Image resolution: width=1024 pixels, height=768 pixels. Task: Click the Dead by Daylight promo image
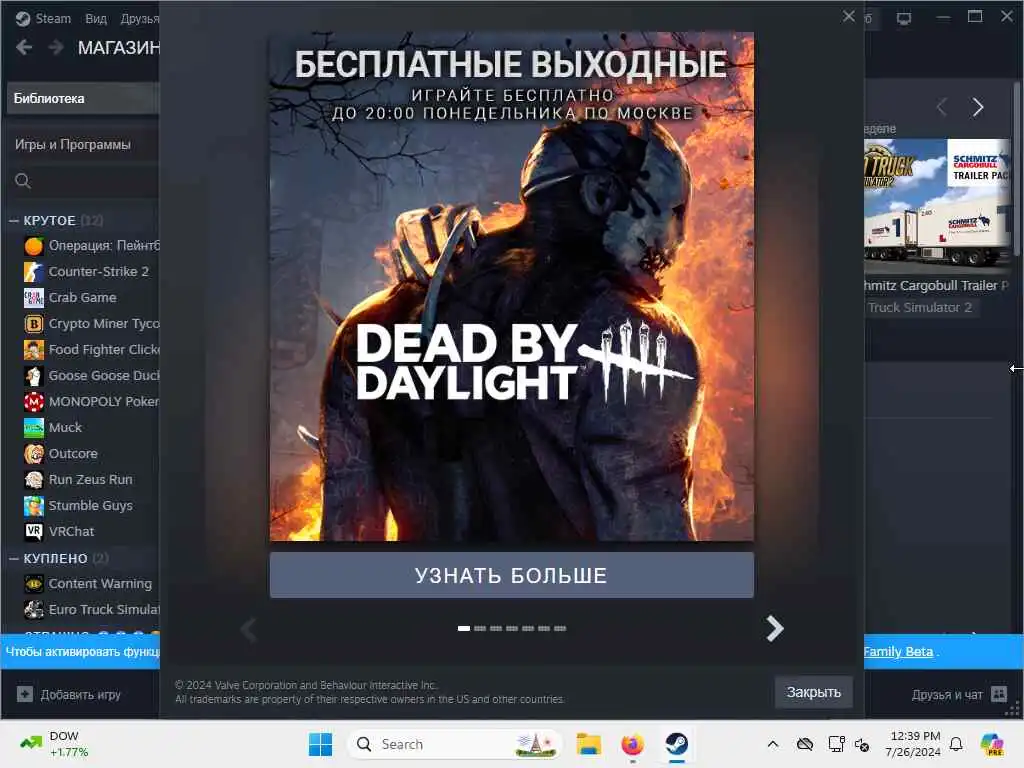511,286
